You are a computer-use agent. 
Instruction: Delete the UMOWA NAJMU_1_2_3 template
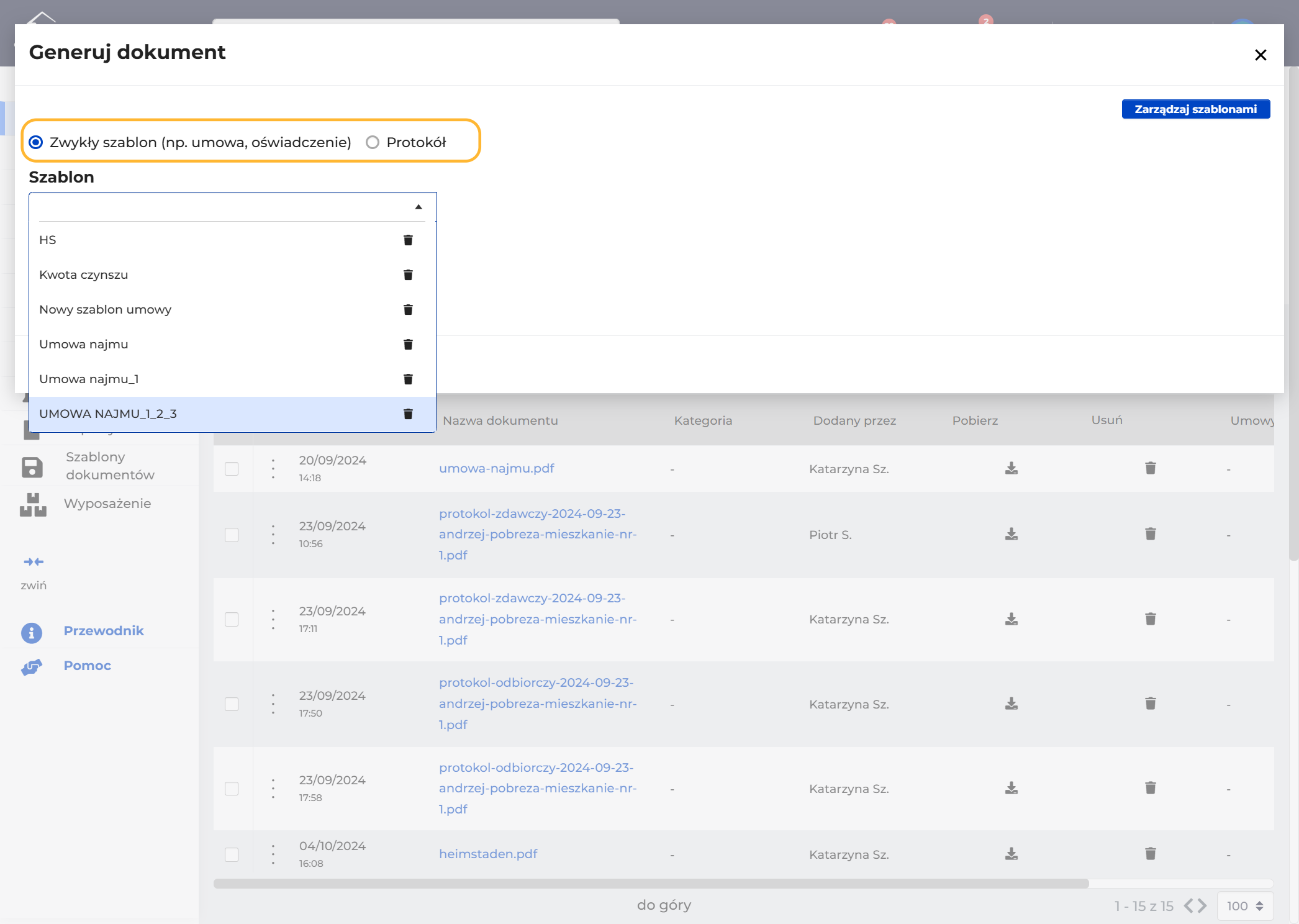(x=408, y=414)
